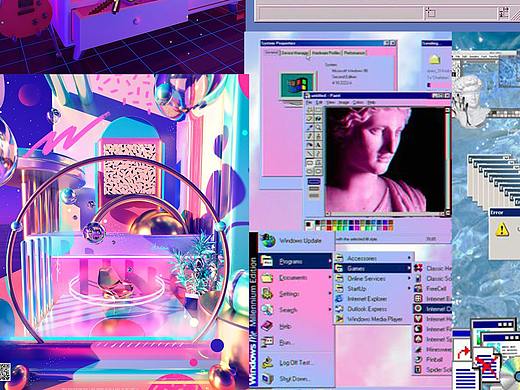Open the File menu in Paint
The height and width of the screenshot is (390, 520).
point(310,102)
